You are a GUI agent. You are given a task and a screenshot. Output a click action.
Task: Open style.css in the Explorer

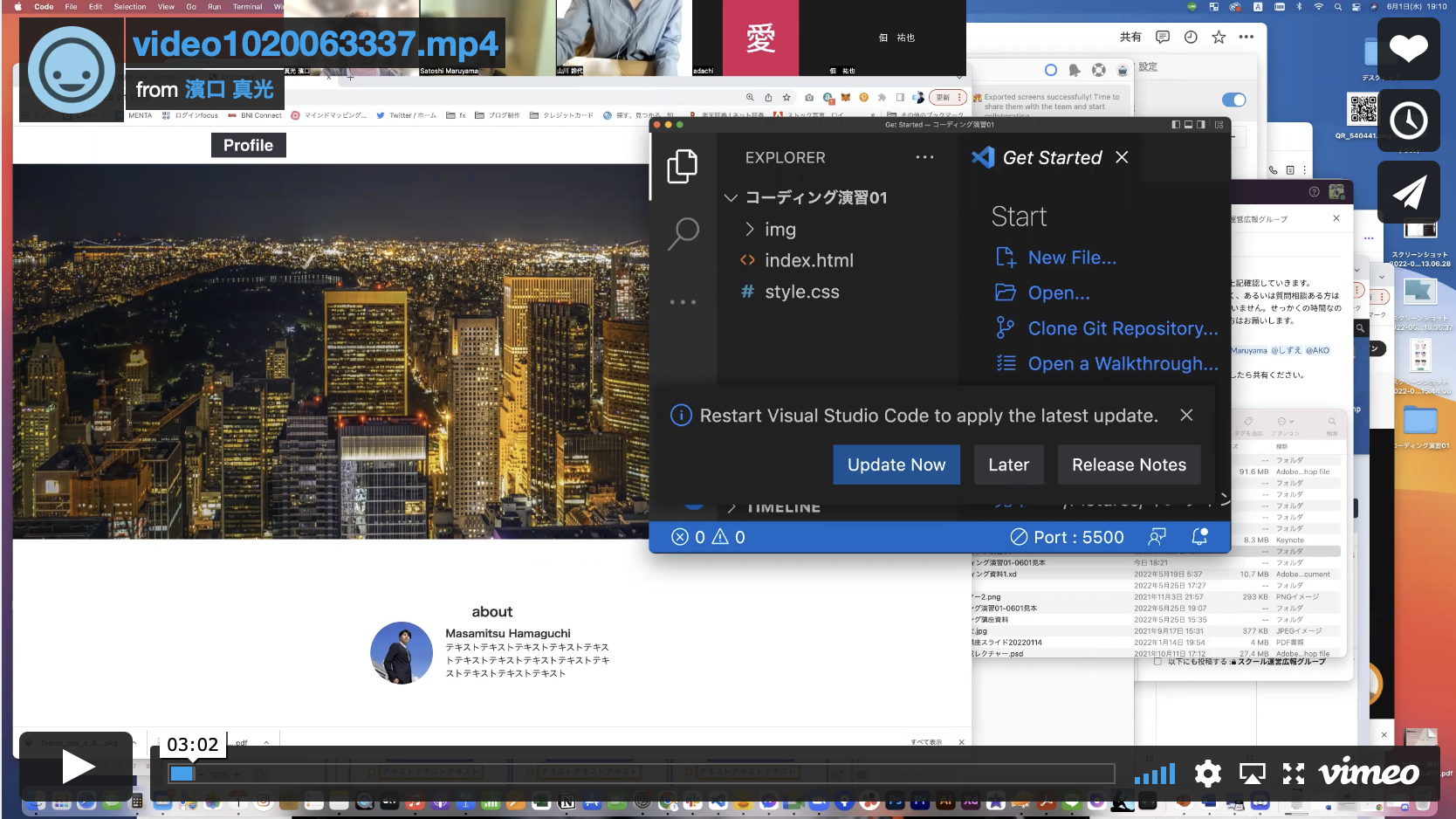pos(801,292)
